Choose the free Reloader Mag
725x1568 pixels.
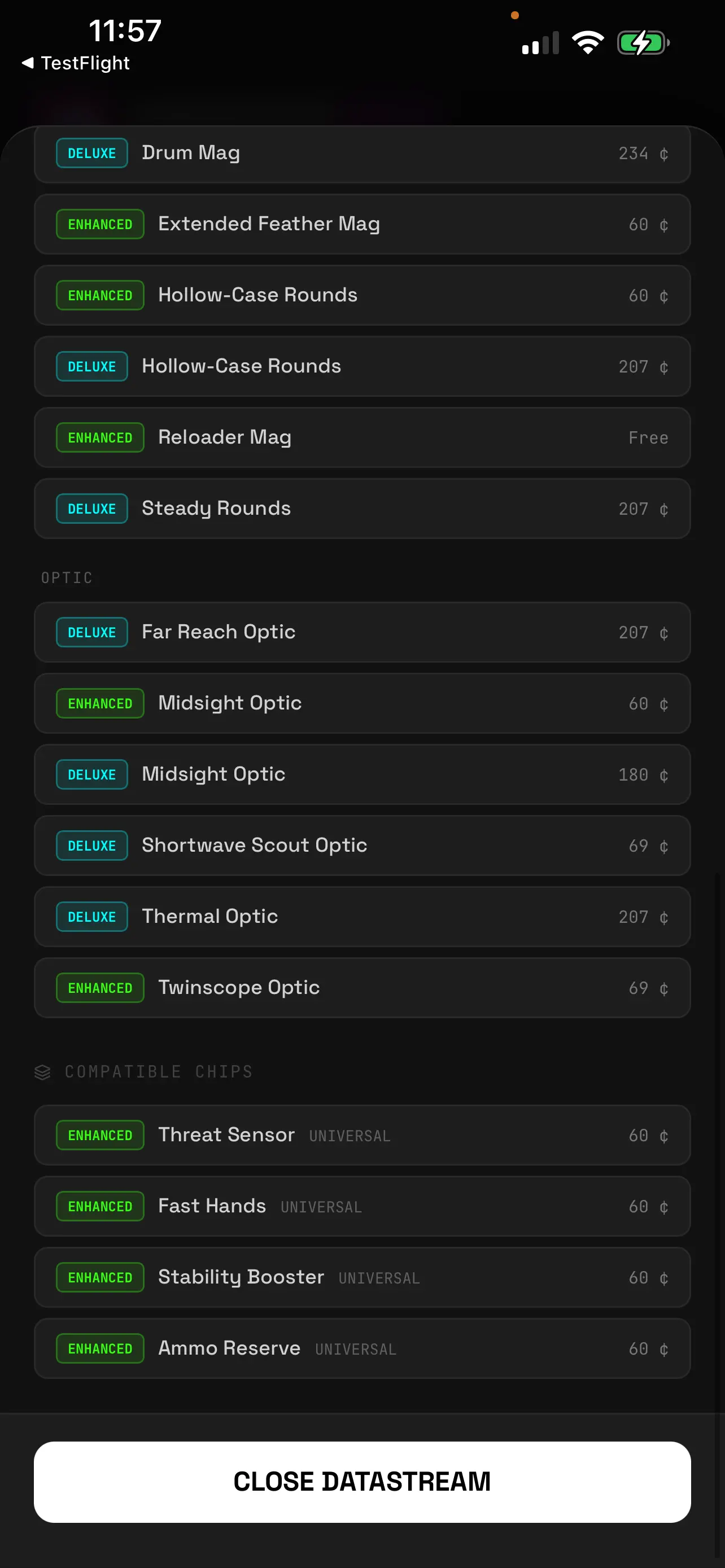point(362,437)
